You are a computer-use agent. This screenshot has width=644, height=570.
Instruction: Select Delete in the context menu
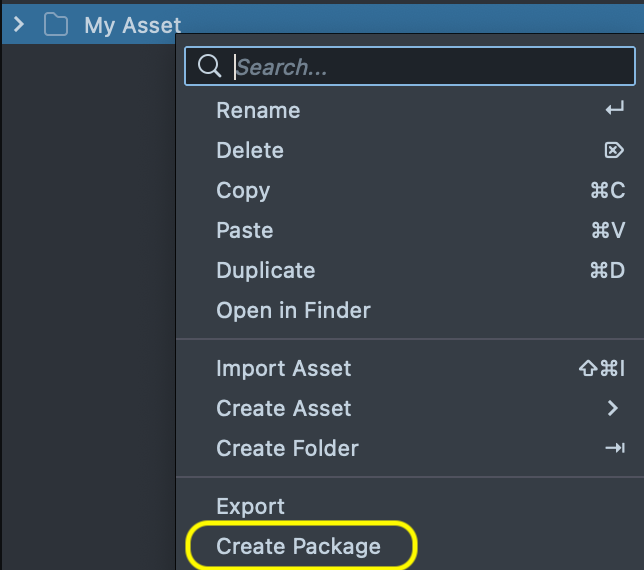point(250,150)
